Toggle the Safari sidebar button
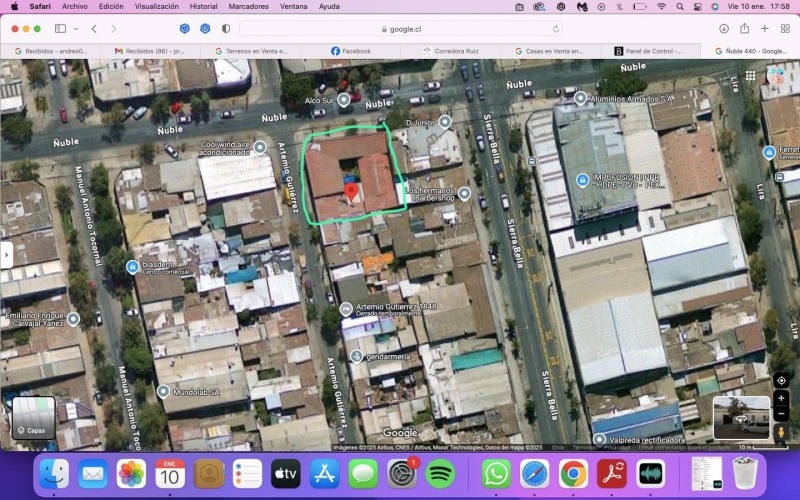Screen dimensions: 800x500 [60, 29]
